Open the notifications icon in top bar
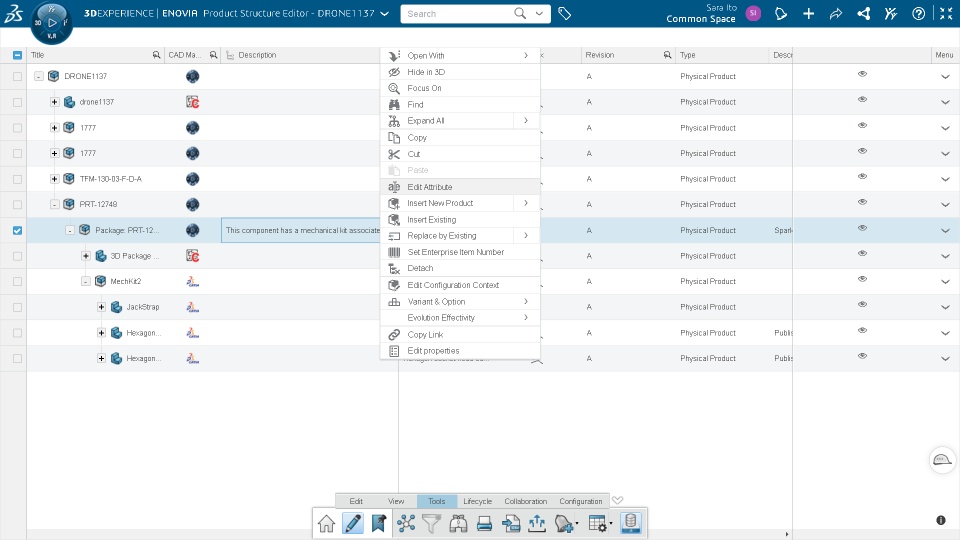 [781, 13]
